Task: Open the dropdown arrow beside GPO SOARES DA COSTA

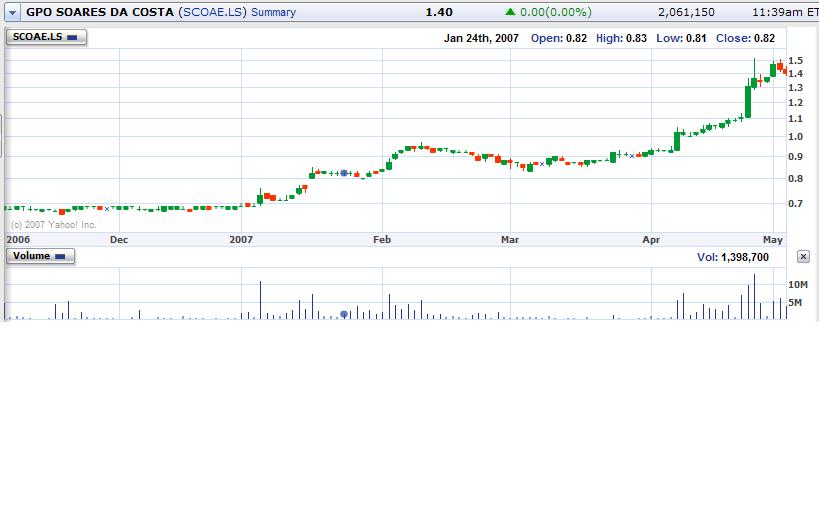Action: (x=13, y=13)
